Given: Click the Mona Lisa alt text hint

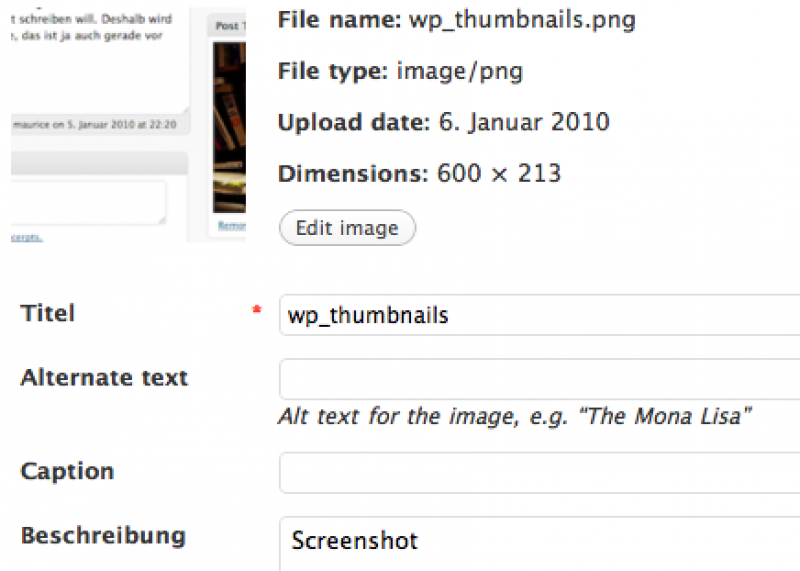Looking at the screenshot, I should (x=515, y=416).
